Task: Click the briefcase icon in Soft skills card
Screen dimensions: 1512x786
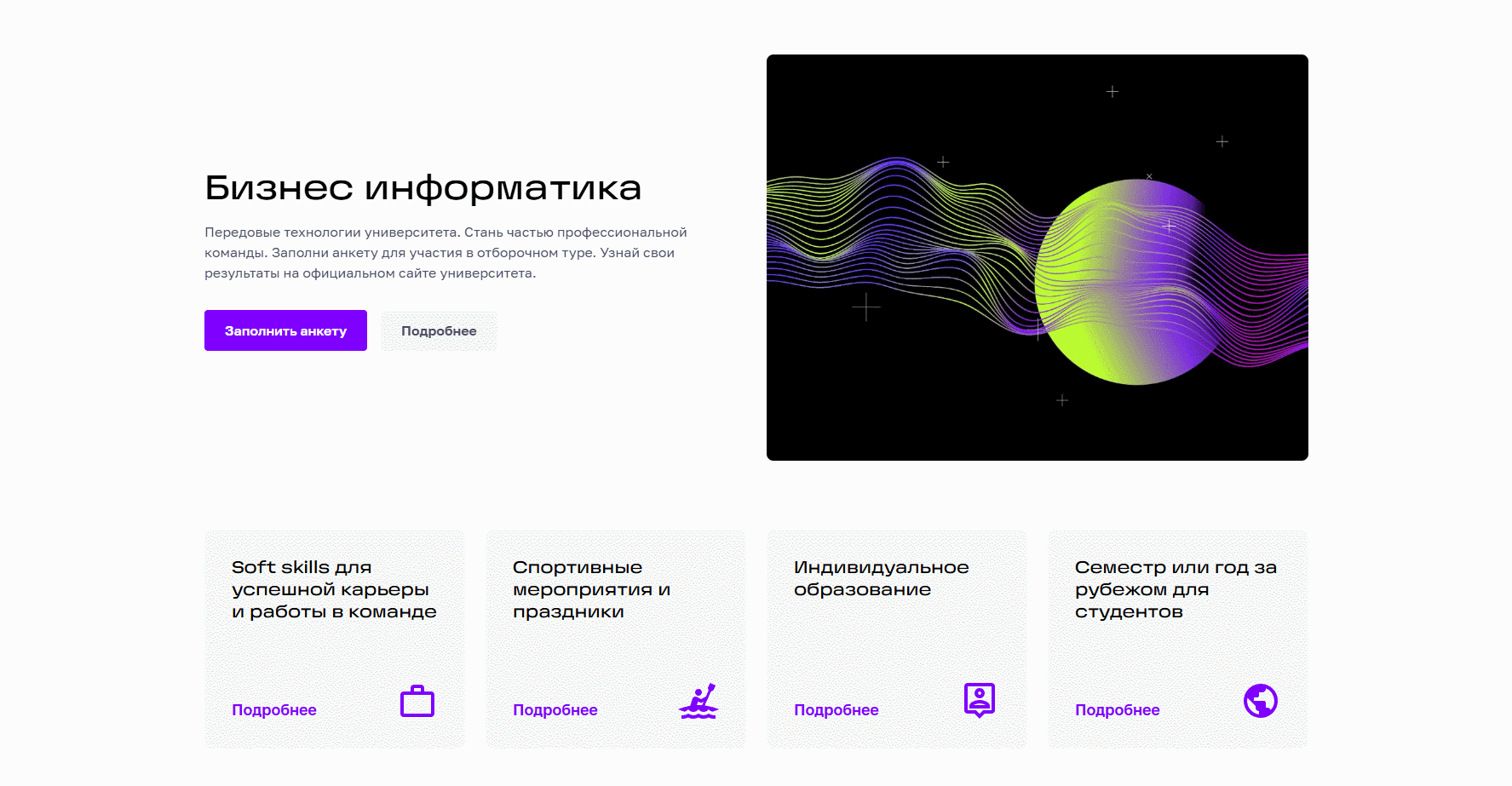Action: coord(417,701)
